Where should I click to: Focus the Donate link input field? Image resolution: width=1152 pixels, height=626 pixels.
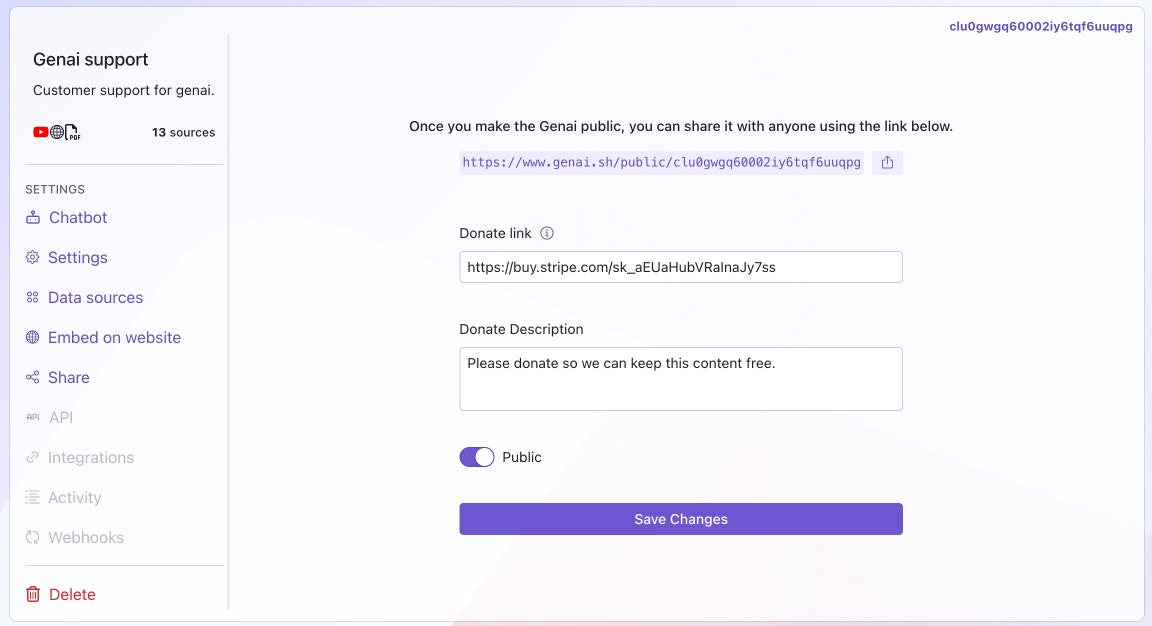coord(681,267)
